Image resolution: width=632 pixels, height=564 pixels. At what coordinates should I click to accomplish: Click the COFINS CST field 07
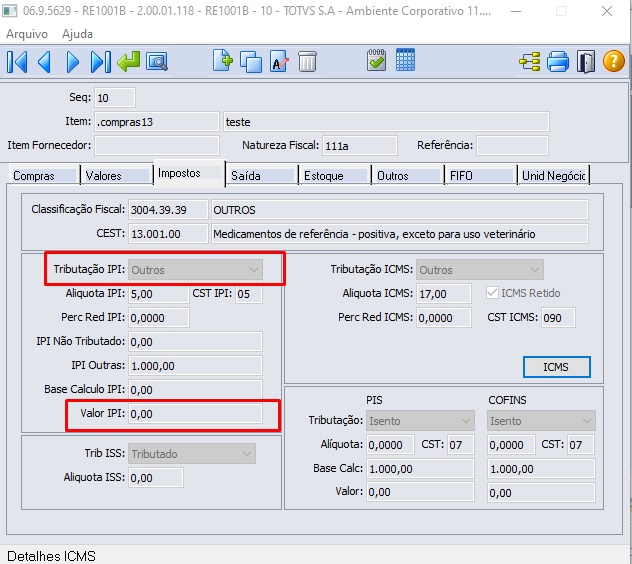tap(581, 445)
